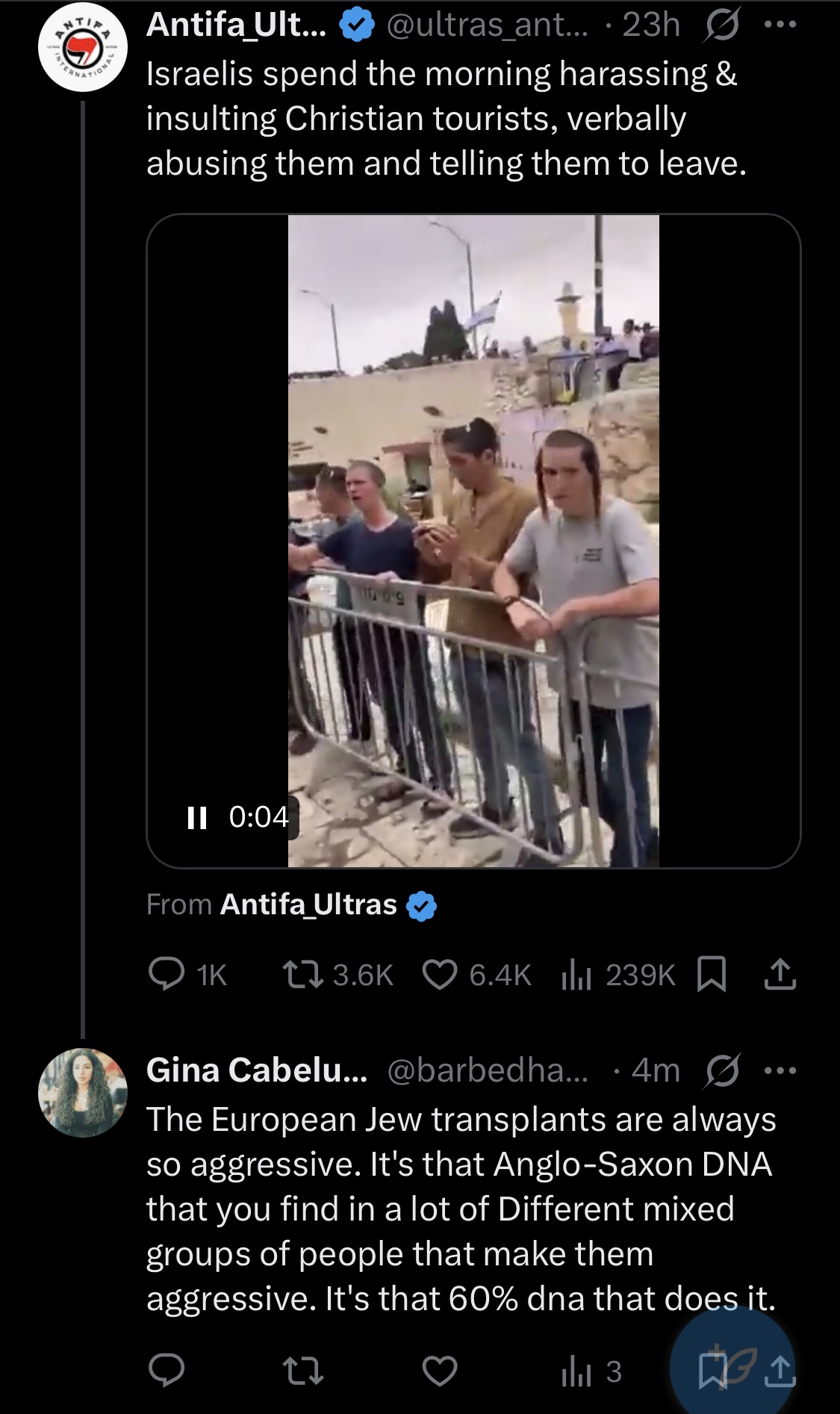
Task: Open the "From Antifa_Ultras" source link
Action: pyautogui.click(x=309, y=905)
